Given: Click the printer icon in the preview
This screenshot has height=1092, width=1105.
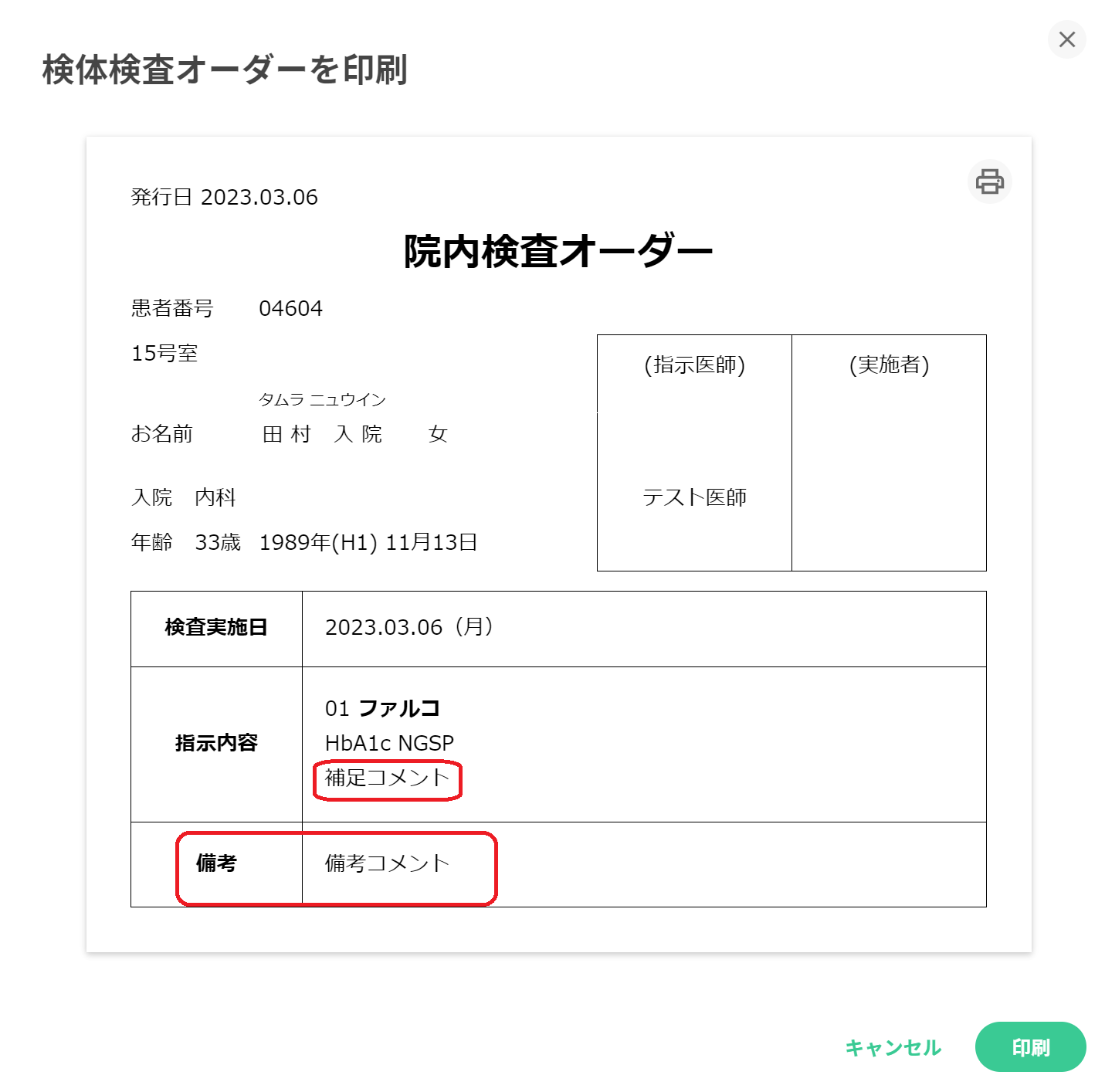Looking at the screenshot, I should coord(989,182).
